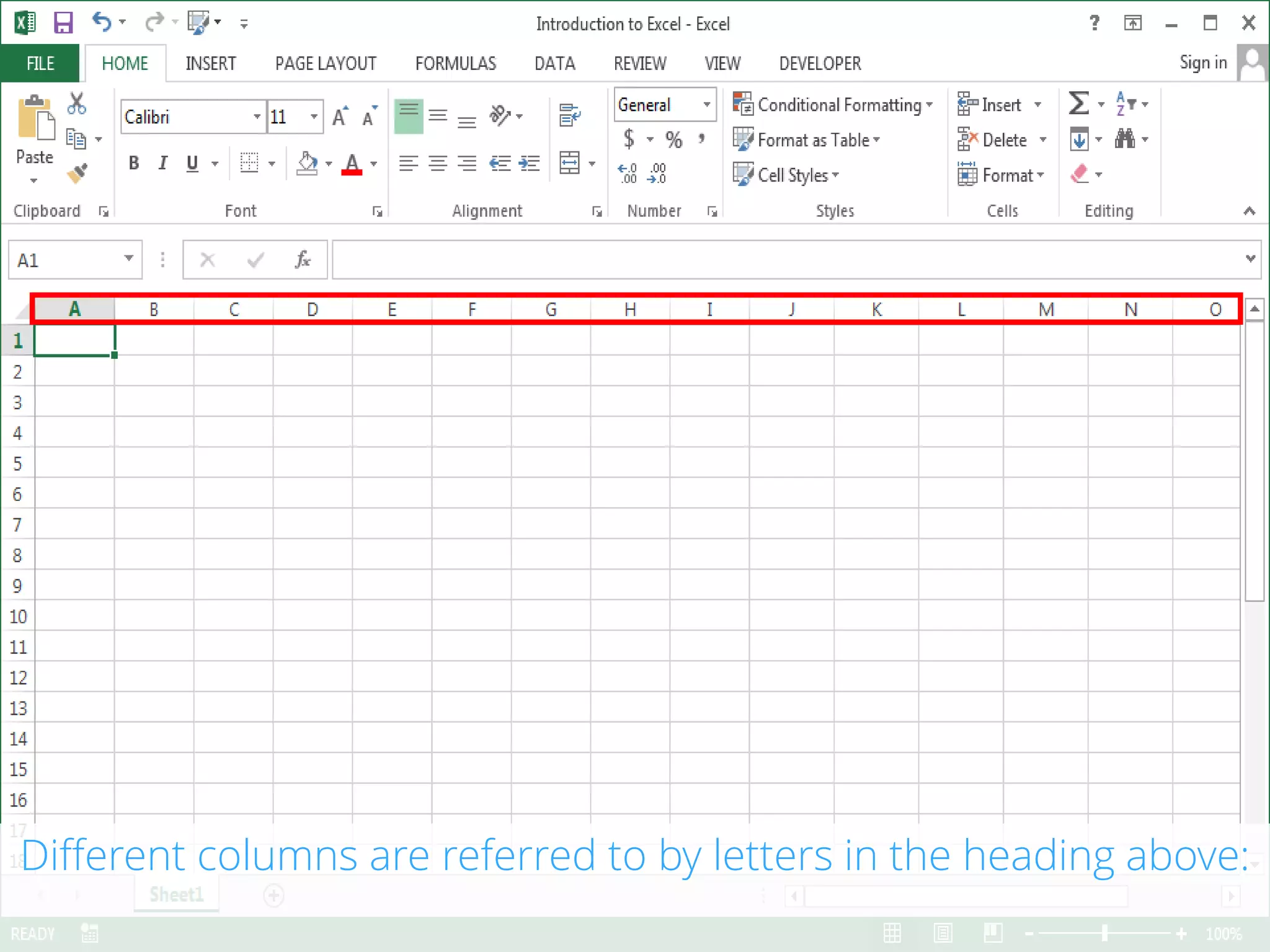Switch to the DEVELOPER tab

coord(820,63)
